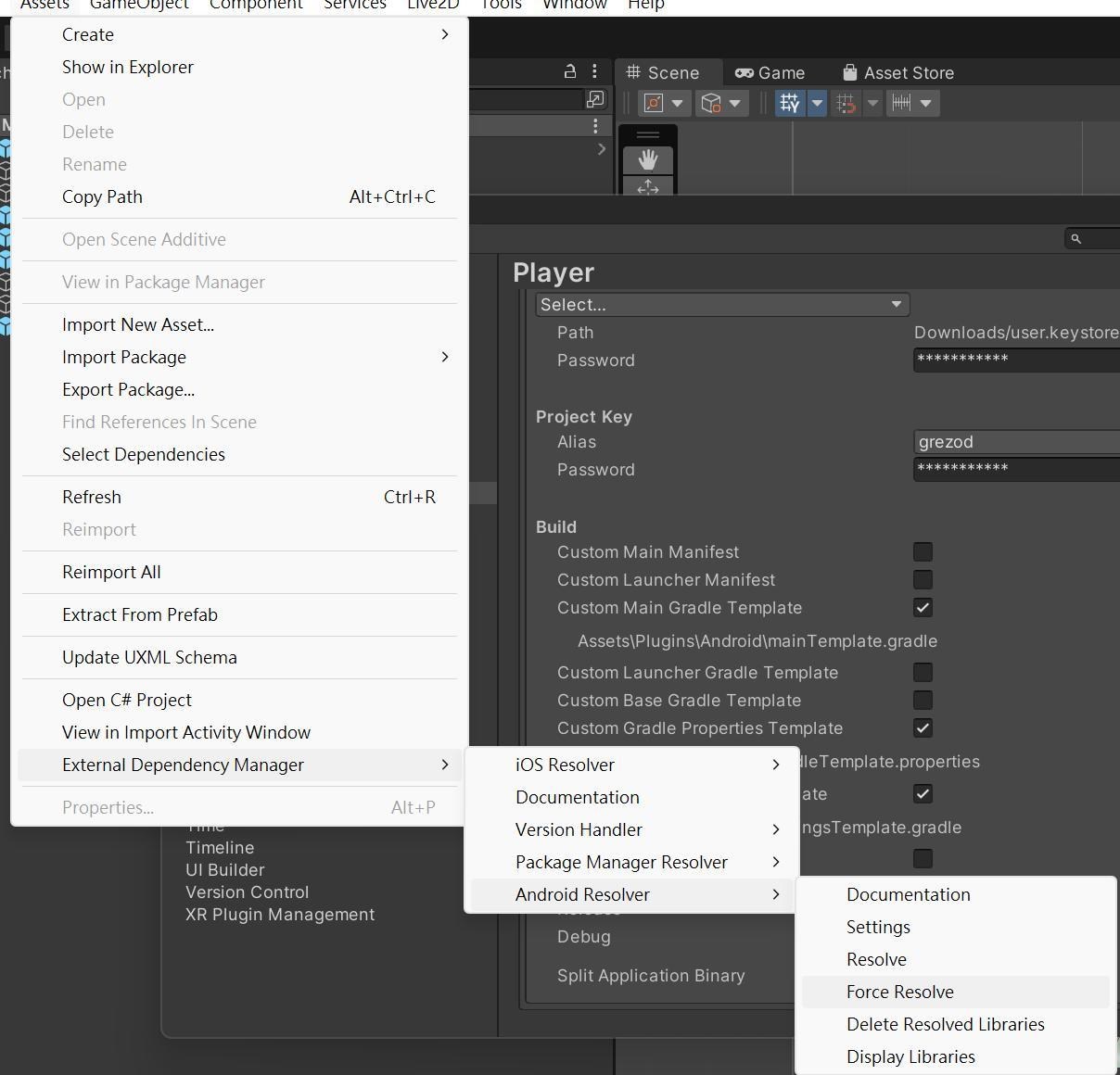
Task: Open the increment snapping ruler icon
Action: (x=901, y=103)
